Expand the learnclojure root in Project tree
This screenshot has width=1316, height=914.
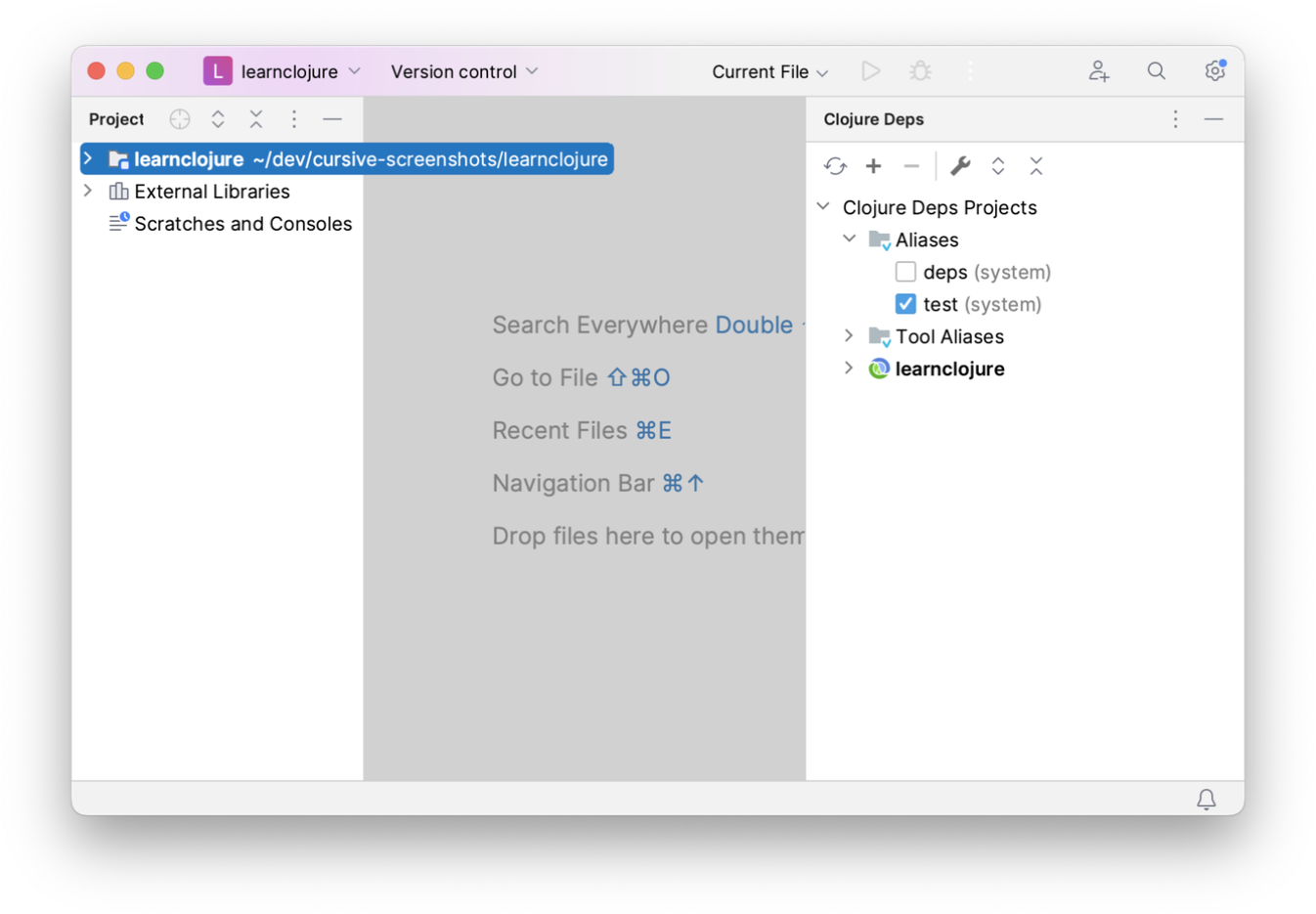tap(88, 158)
